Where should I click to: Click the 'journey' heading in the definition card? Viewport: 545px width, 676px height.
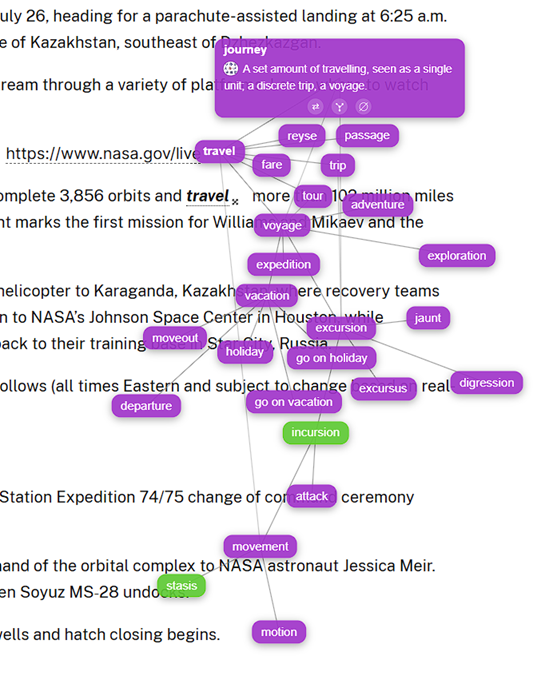(245, 50)
